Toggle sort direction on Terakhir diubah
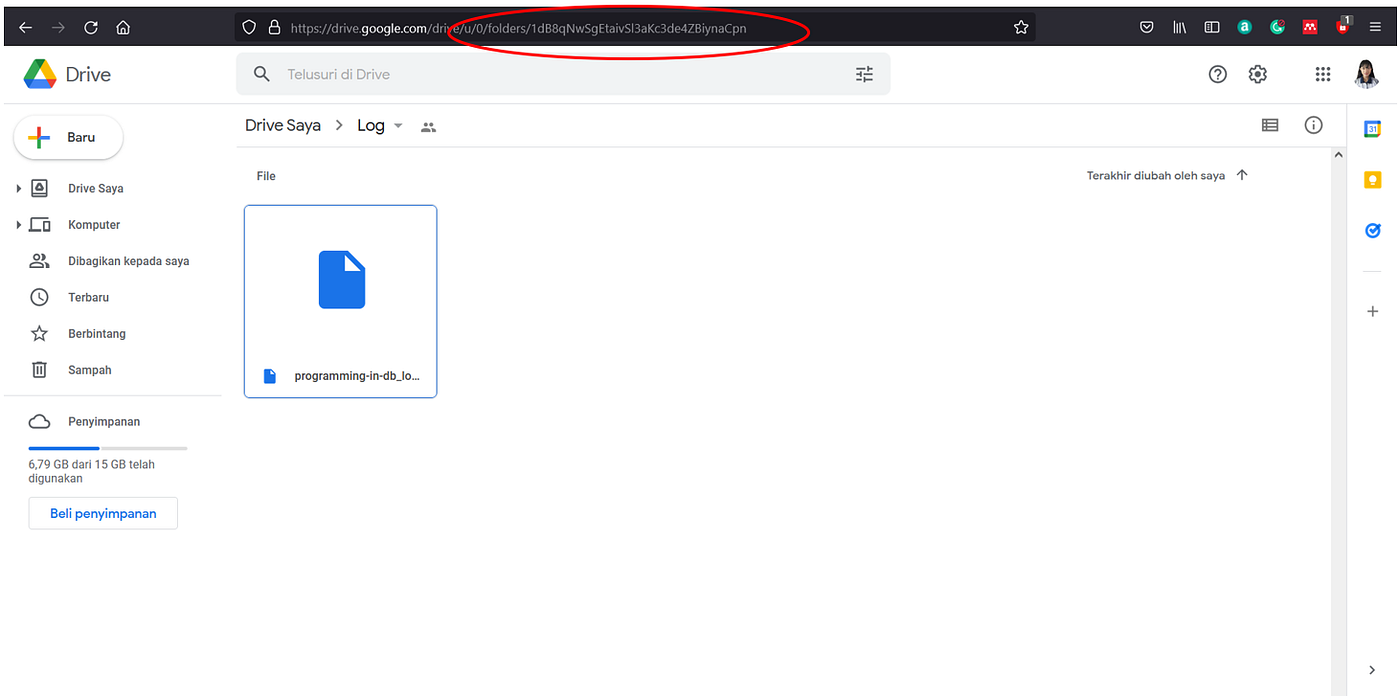Screen dimensions: 1400x696 [1242, 174]
